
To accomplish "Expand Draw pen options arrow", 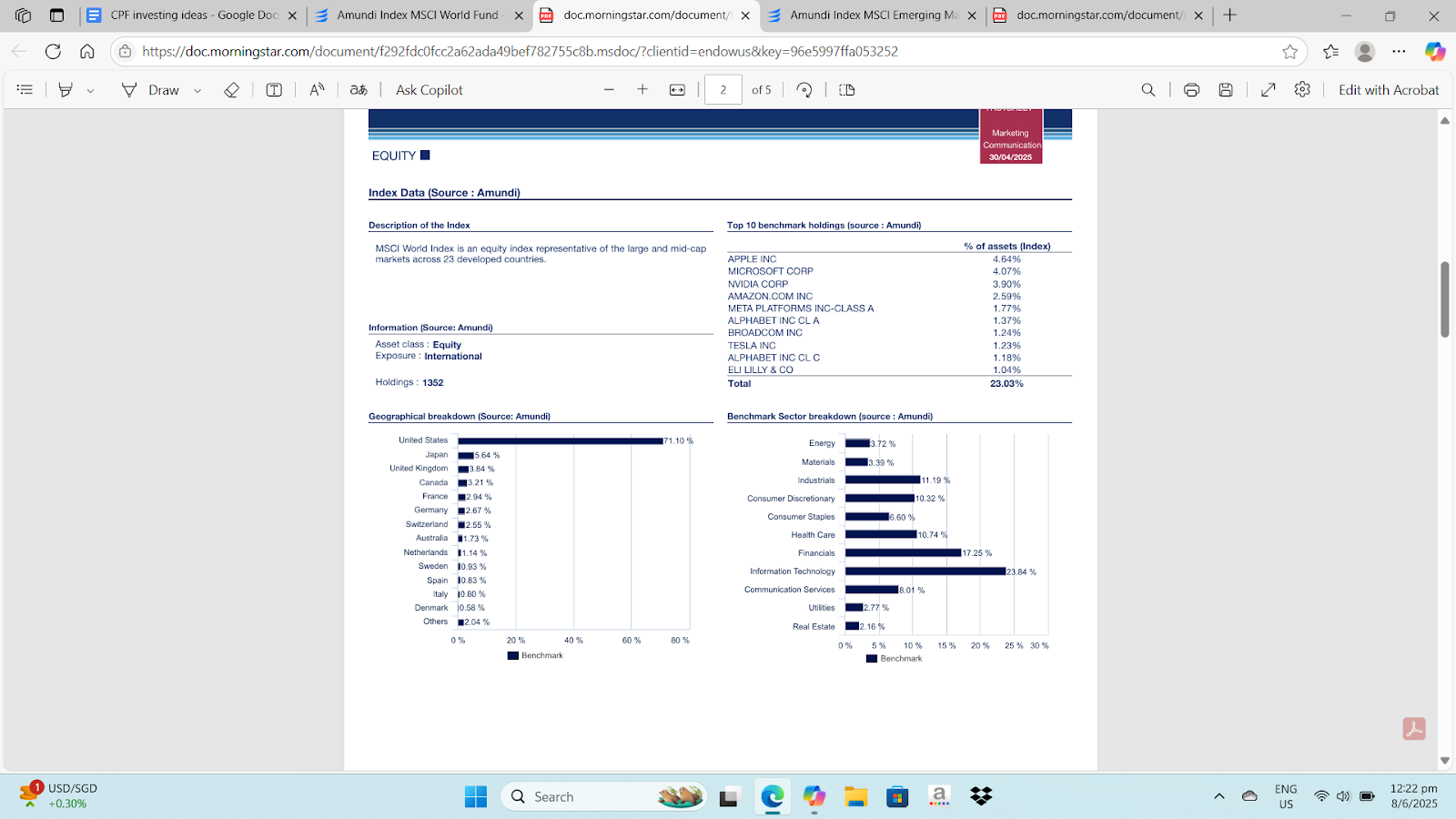I will click(x=197, y=91).
